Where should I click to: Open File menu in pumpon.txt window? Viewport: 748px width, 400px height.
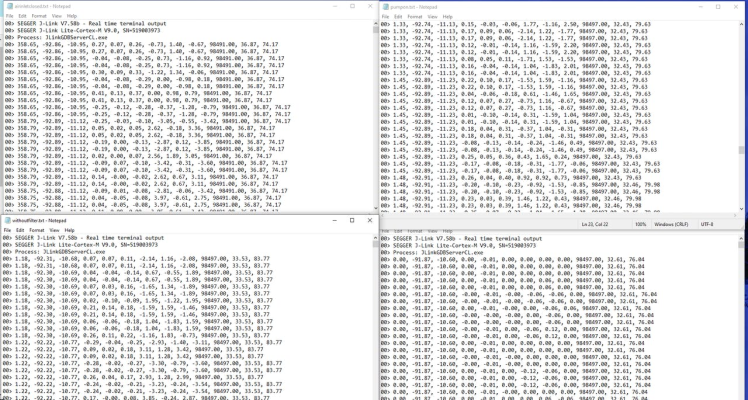tap(385, 17)
